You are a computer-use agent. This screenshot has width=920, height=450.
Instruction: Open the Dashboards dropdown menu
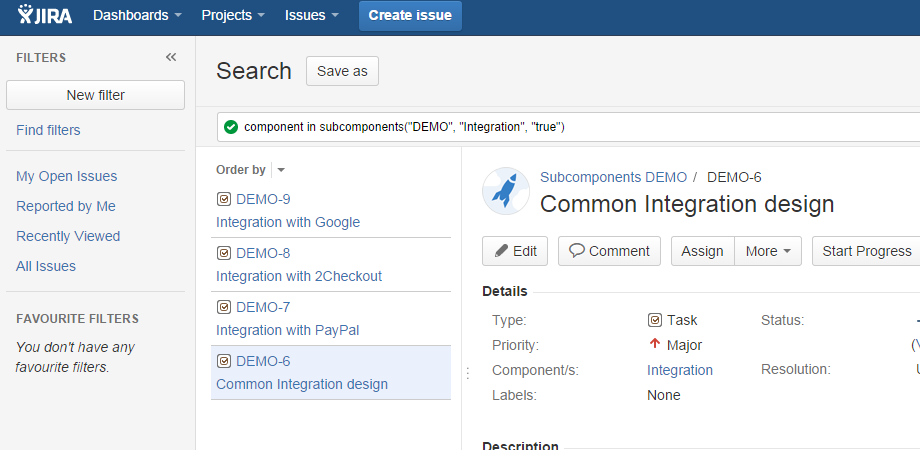point(137,16)
